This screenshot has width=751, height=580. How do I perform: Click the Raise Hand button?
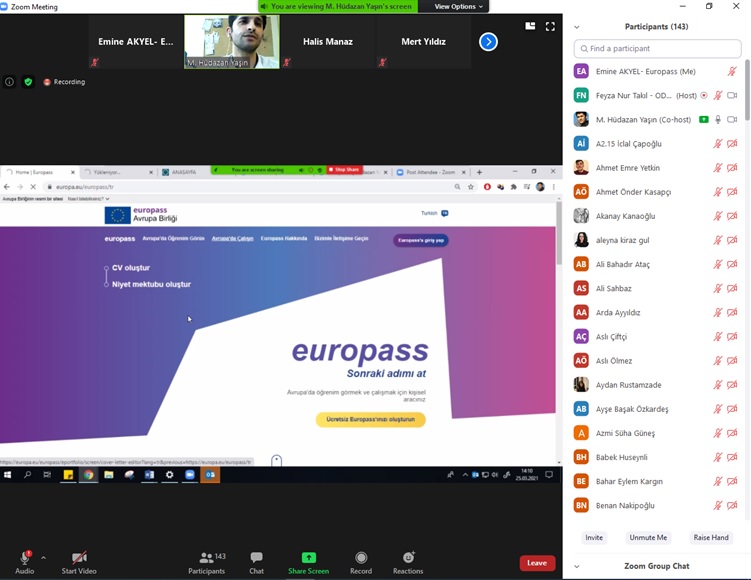pyautogui.click(x=711, y=537)
